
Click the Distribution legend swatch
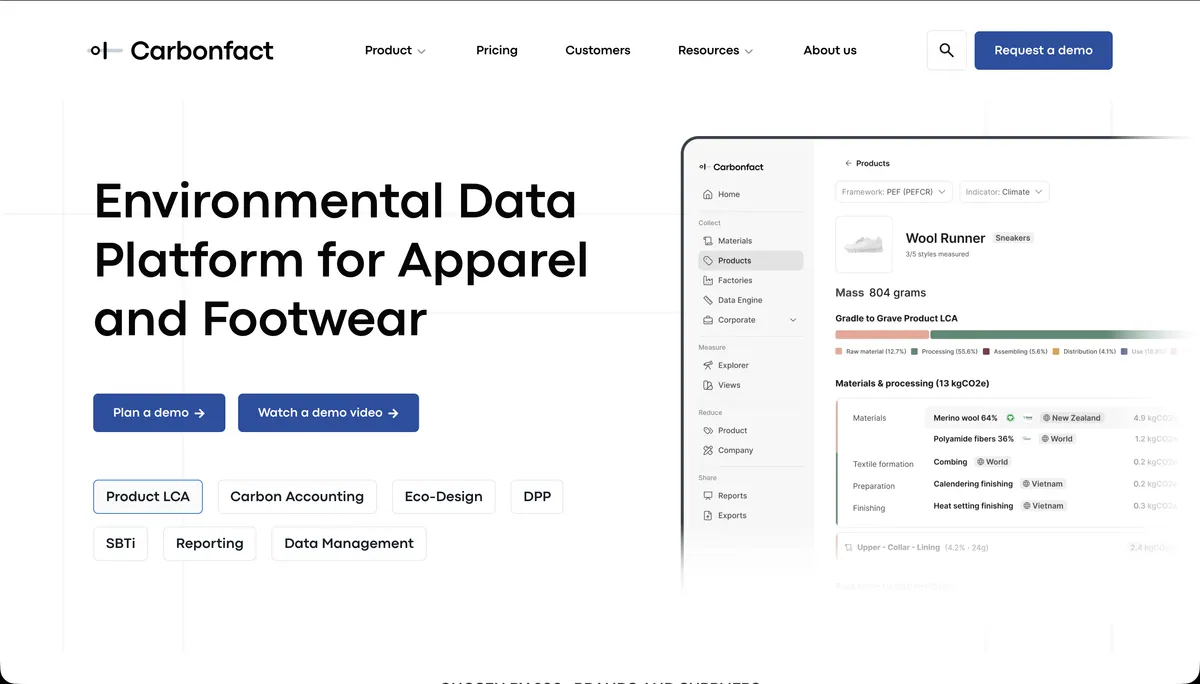click(1056, 352)
